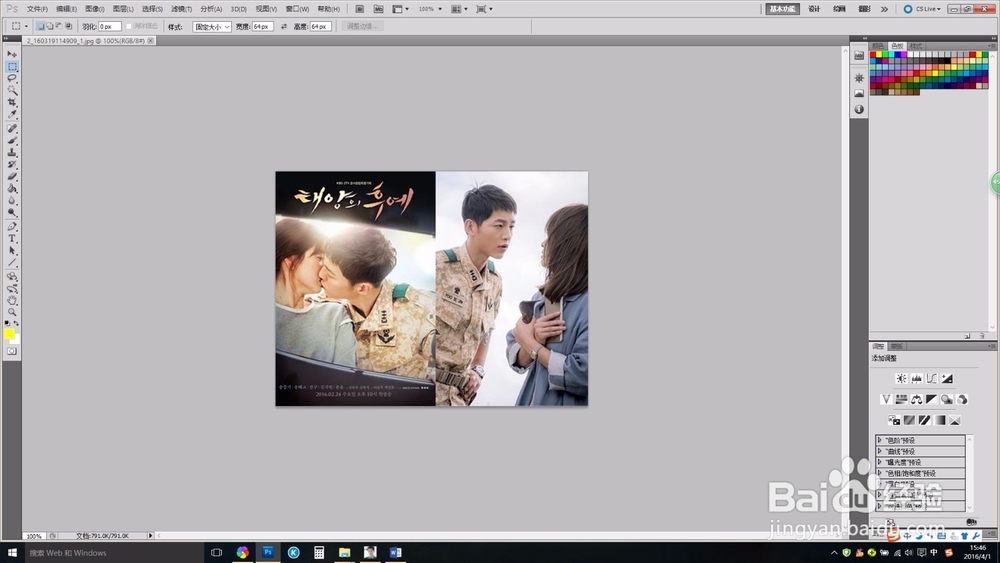Viewport: 1000px width, 563px height.
Task: Select the Pen tool
Action: [x=12, y=226]
